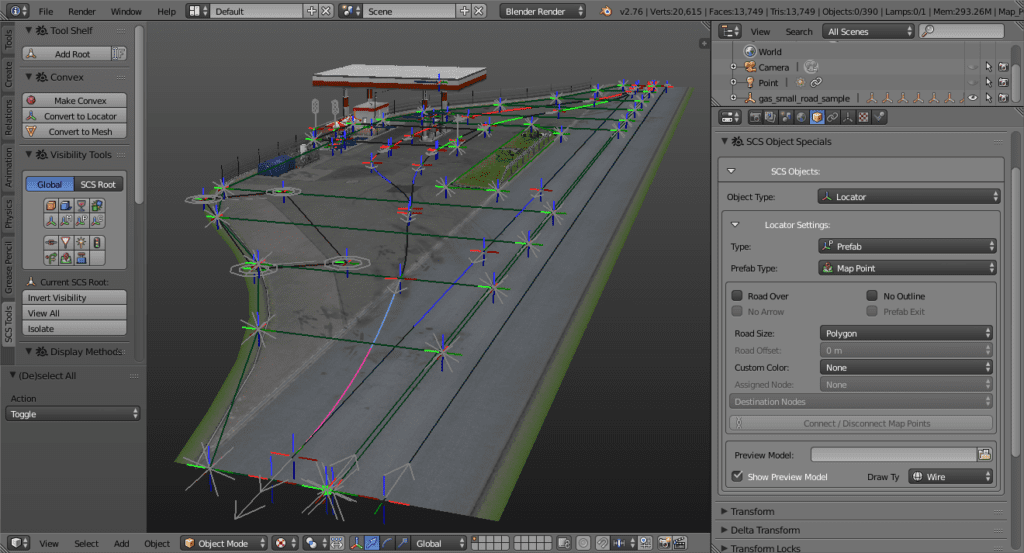Click the Object Constraints chain icon

pos(832,117)
